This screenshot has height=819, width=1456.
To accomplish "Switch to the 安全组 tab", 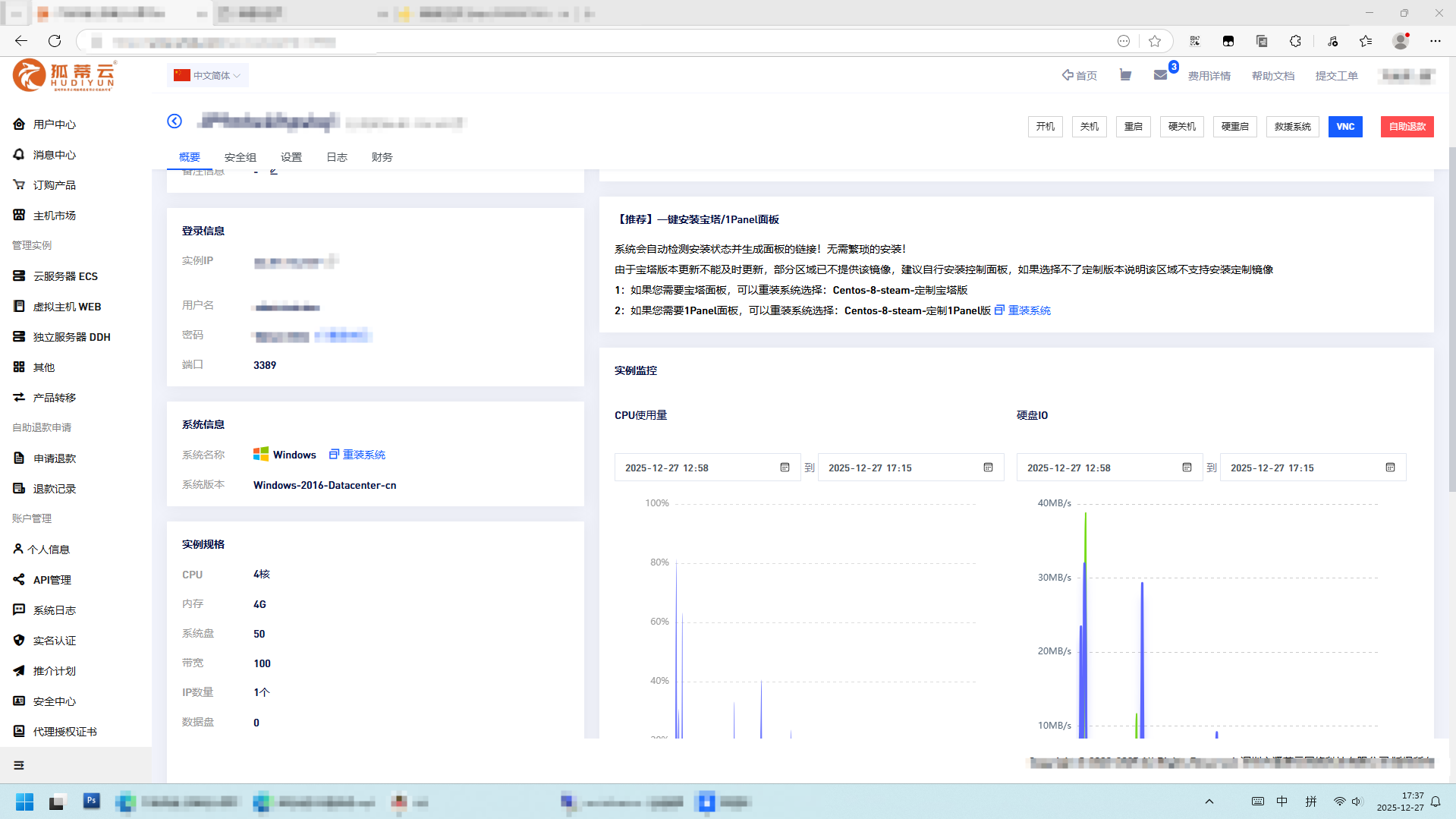I will click(x=240, y=157).
